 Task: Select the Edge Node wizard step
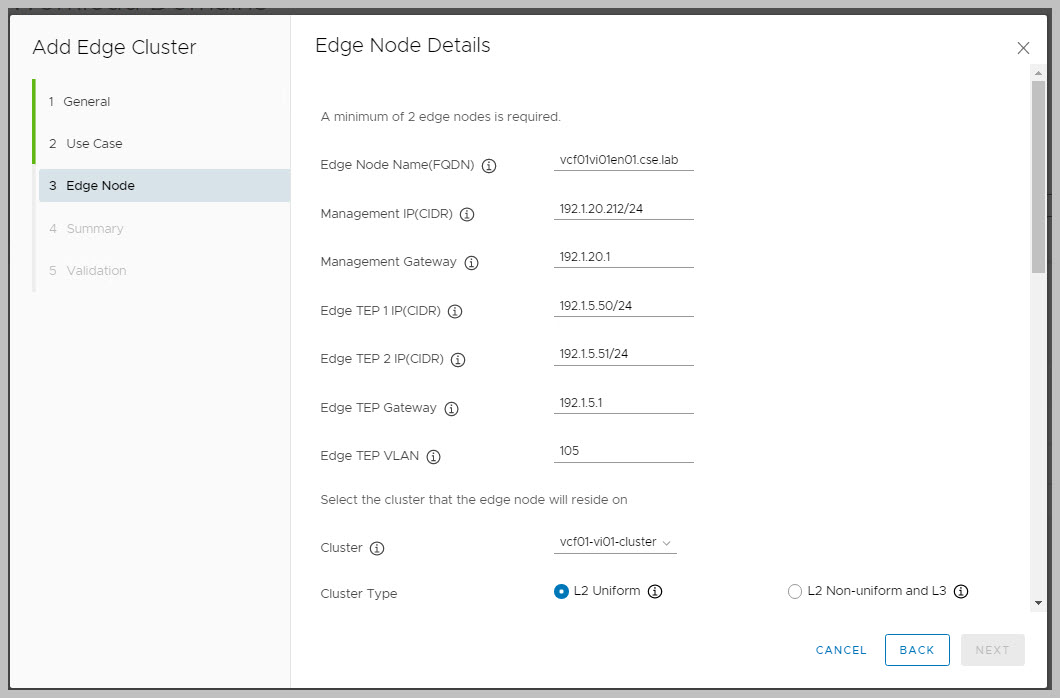click(x=100, y=185)
